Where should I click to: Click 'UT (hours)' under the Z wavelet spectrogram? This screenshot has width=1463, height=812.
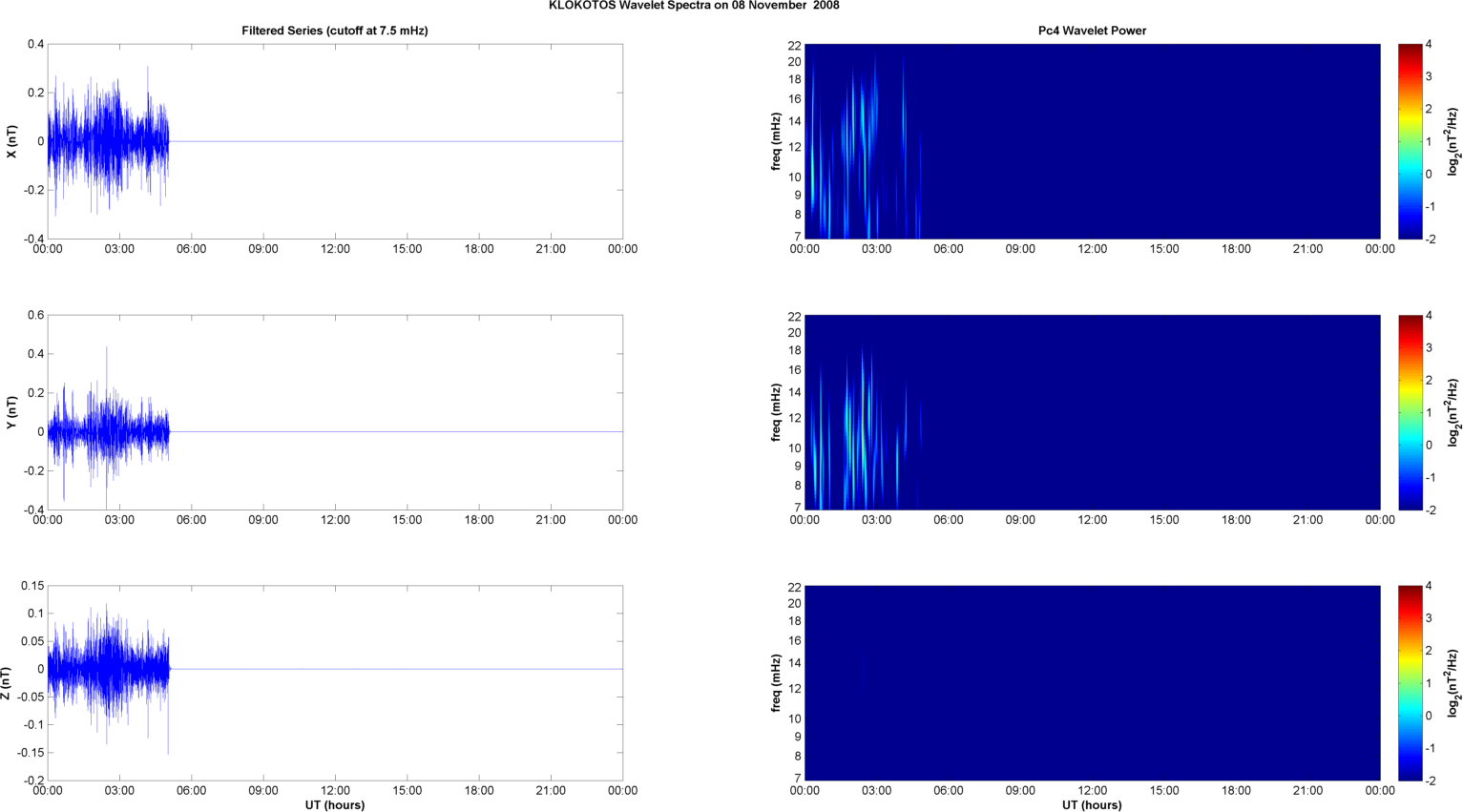1092,804
